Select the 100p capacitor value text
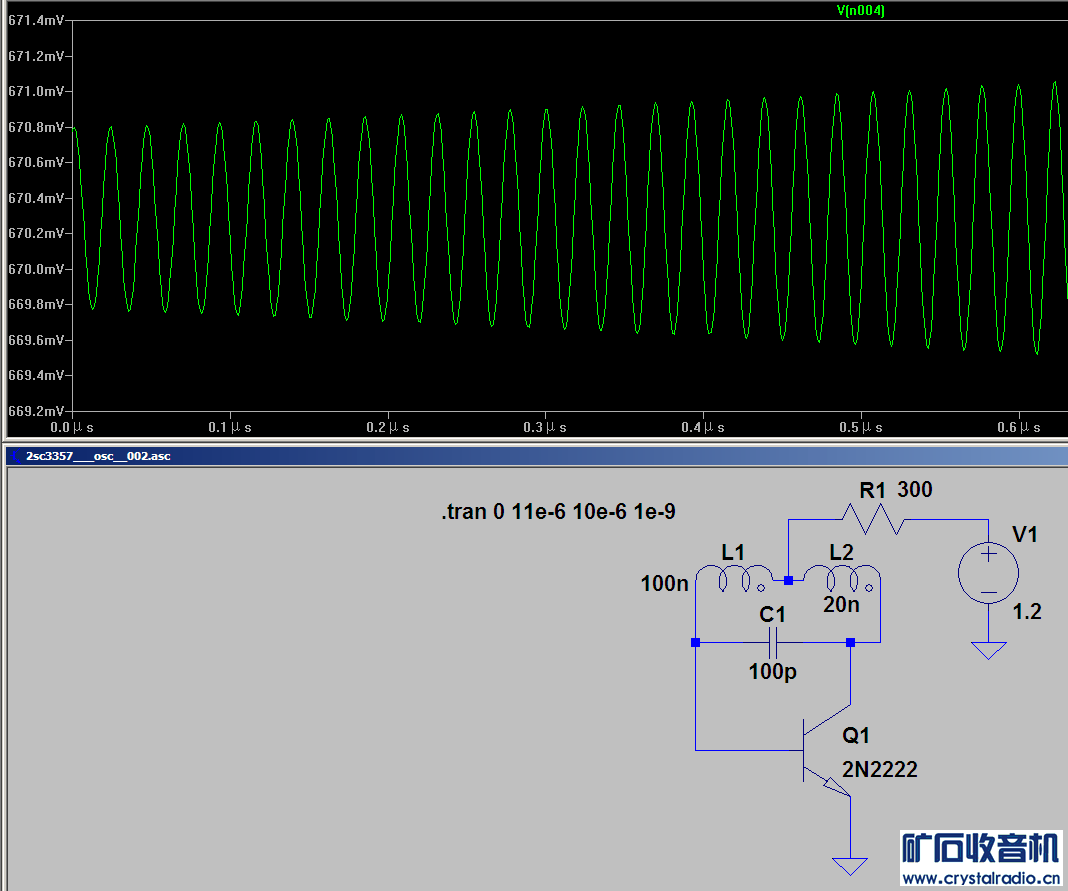 (x=773, y=672)
